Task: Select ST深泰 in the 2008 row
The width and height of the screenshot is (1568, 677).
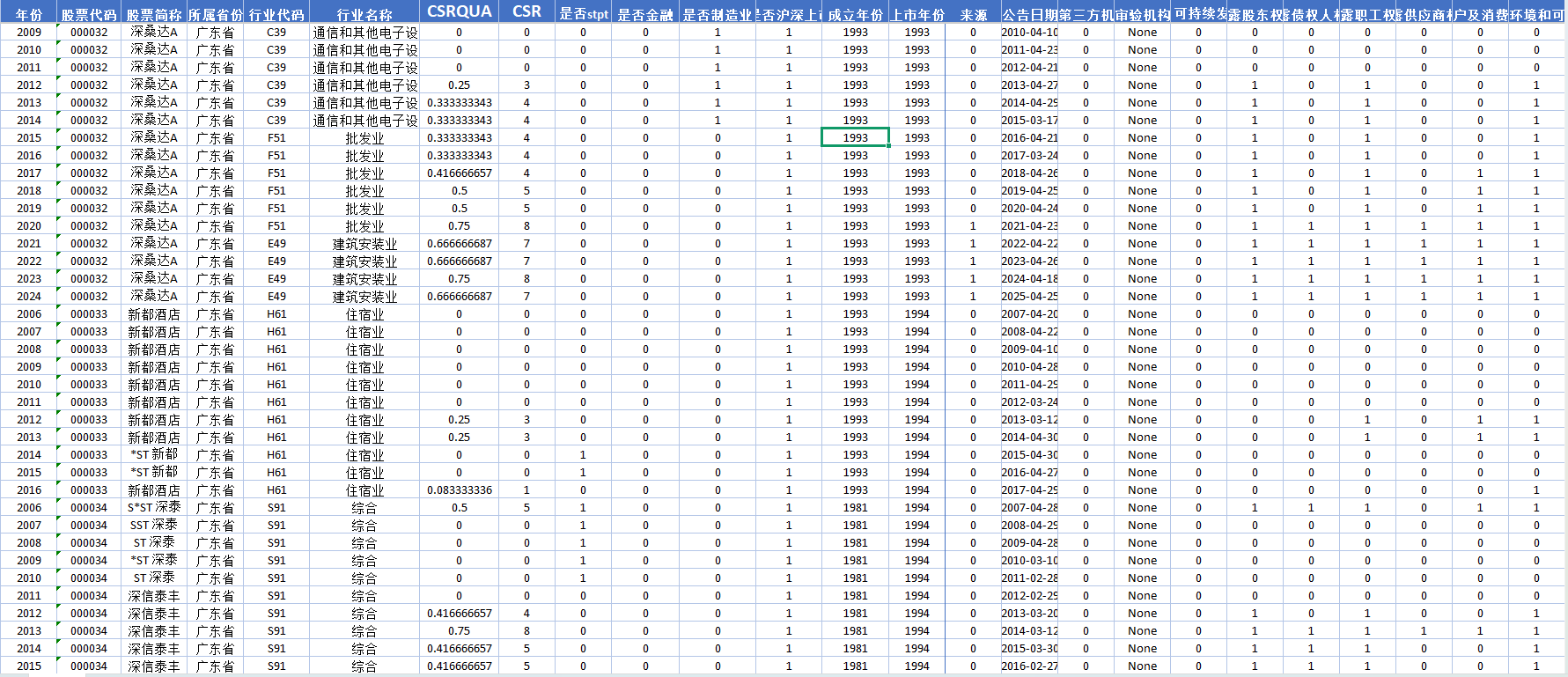Action: tap(154, 542)
